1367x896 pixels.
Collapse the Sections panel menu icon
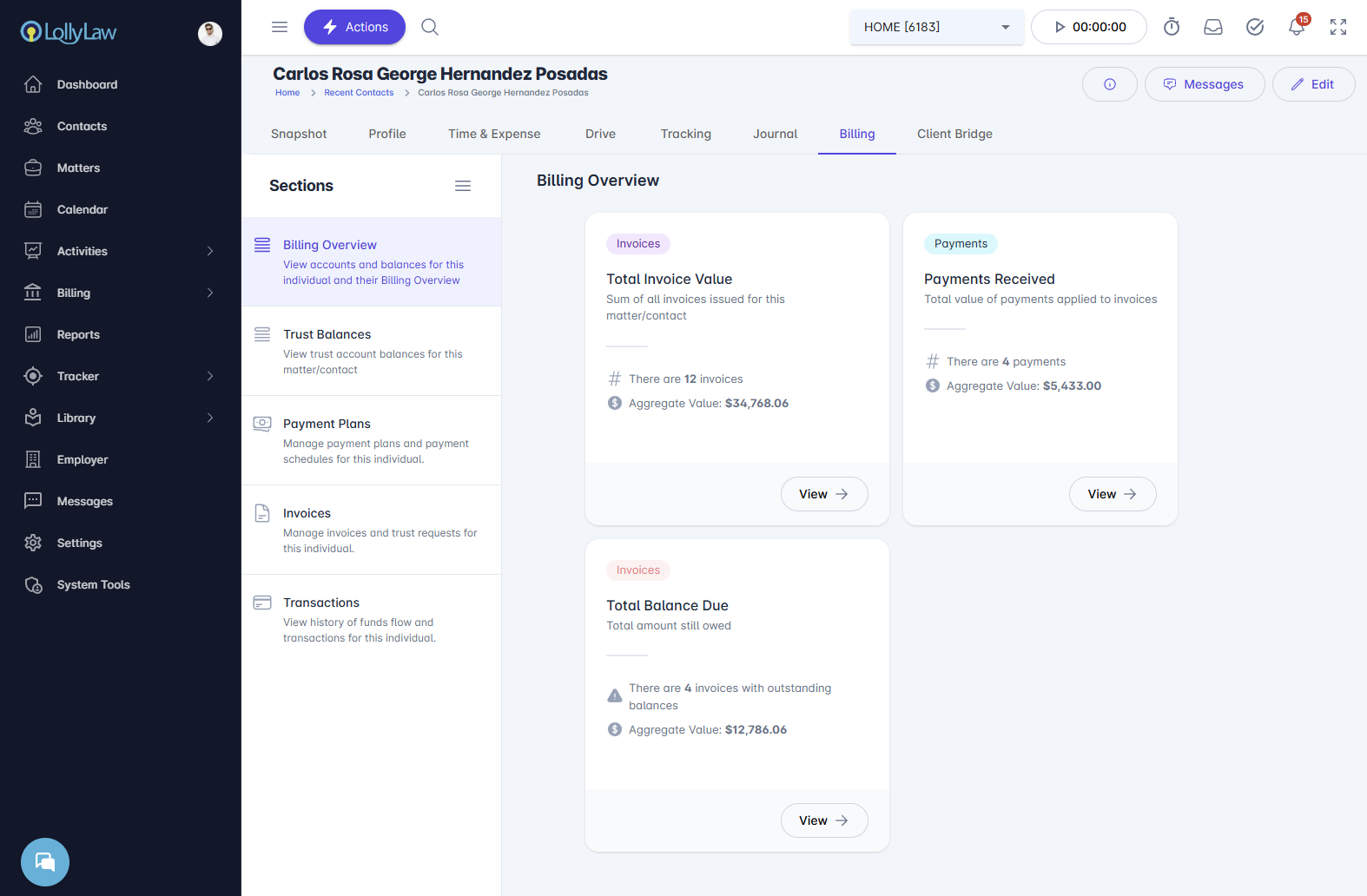tap(463, 186)
